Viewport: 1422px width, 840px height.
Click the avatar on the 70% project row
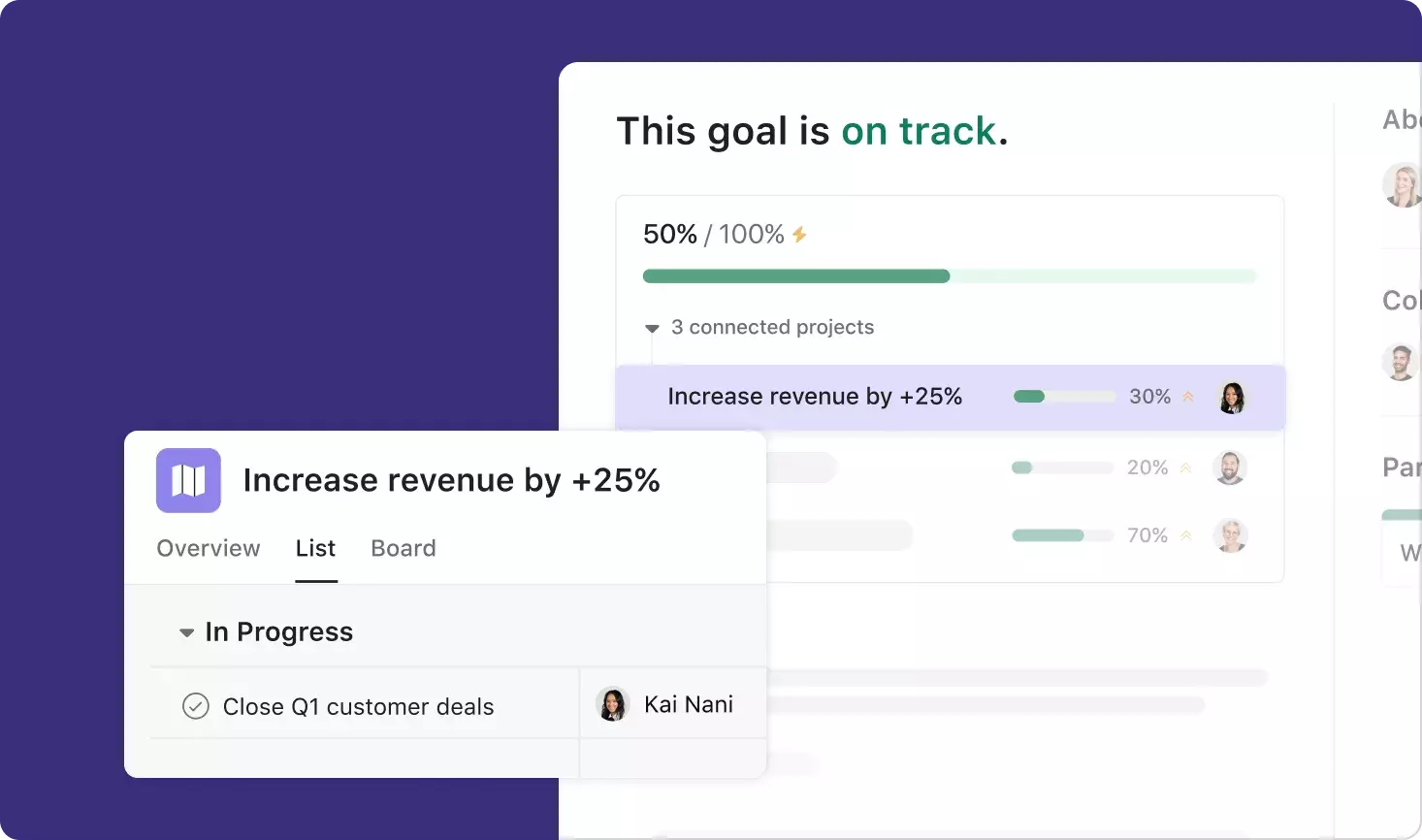pyautogui.click(x=1230, y=535)
